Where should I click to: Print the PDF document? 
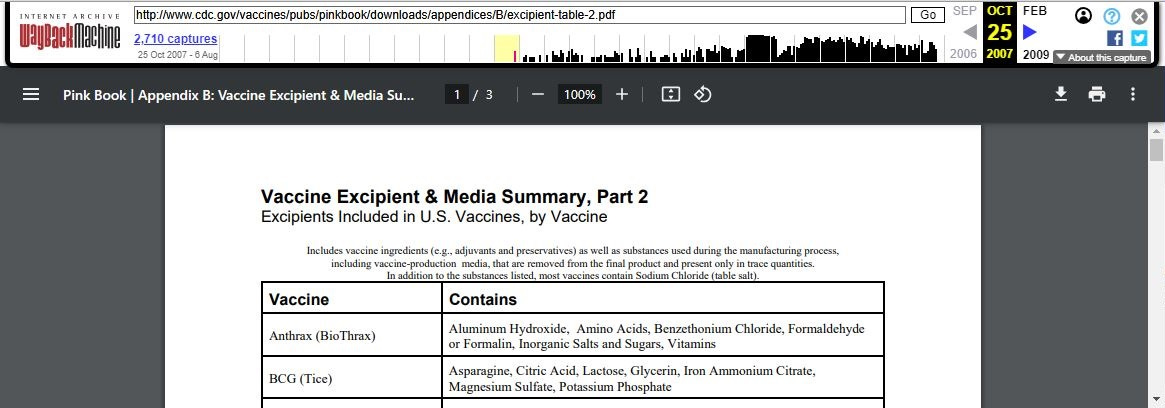pyautogui.click(x=1097, y=94)
